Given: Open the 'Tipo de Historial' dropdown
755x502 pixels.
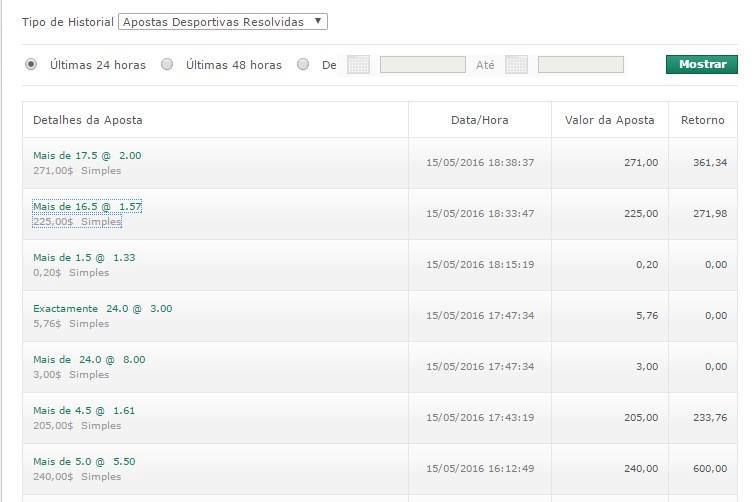Looking at the screenshot, I should click(223, 22).
